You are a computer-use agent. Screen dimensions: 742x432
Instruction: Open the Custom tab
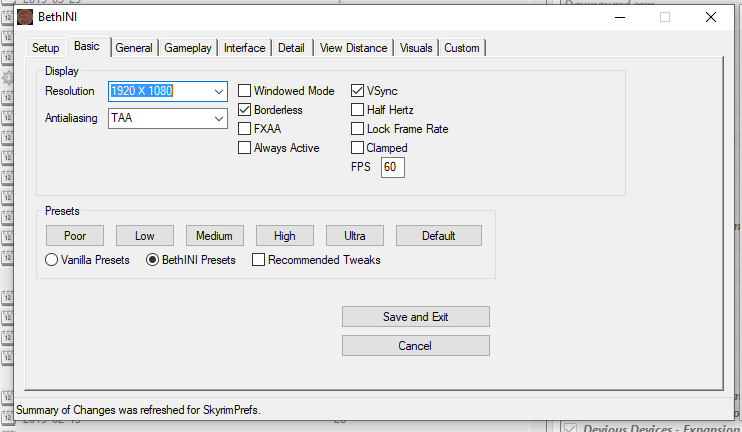point(462,48)
